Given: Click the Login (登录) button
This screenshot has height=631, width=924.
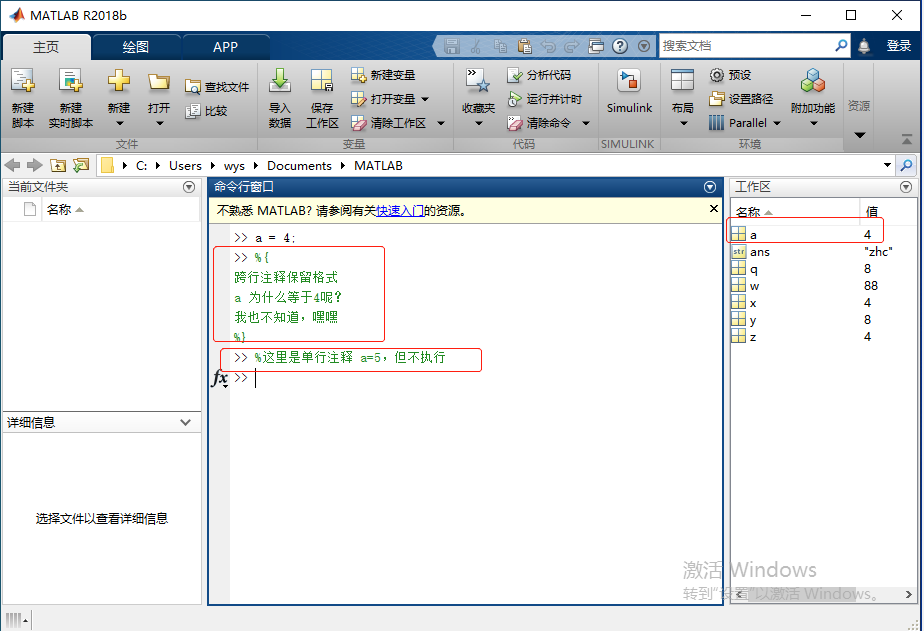Looking at the screenshot, I should (x=899, y=46).
